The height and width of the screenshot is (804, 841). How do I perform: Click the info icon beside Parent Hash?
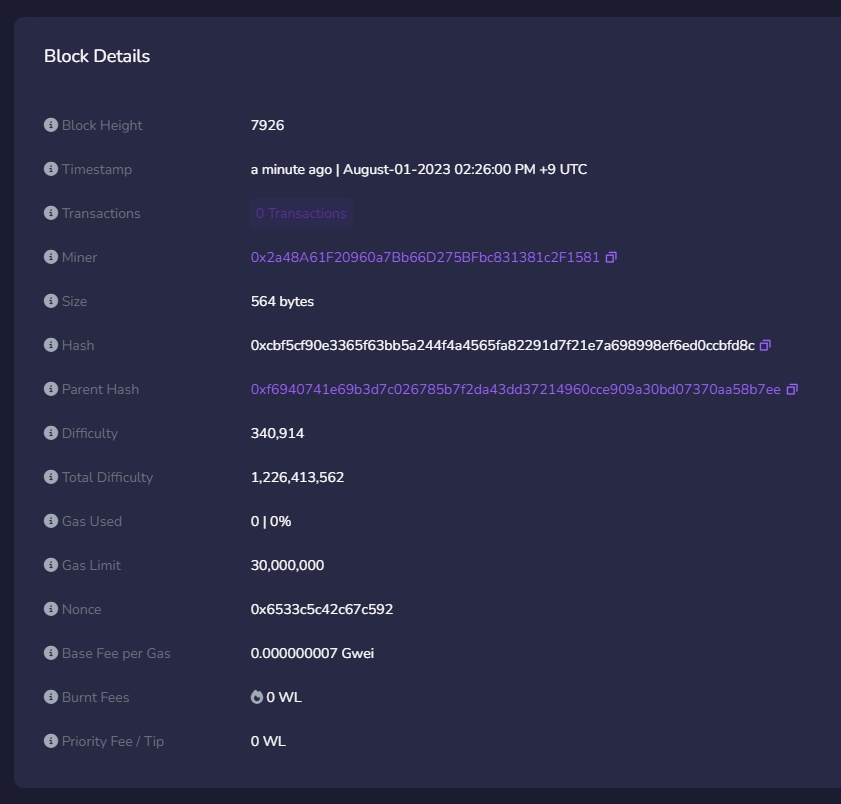tap(50, 389)
